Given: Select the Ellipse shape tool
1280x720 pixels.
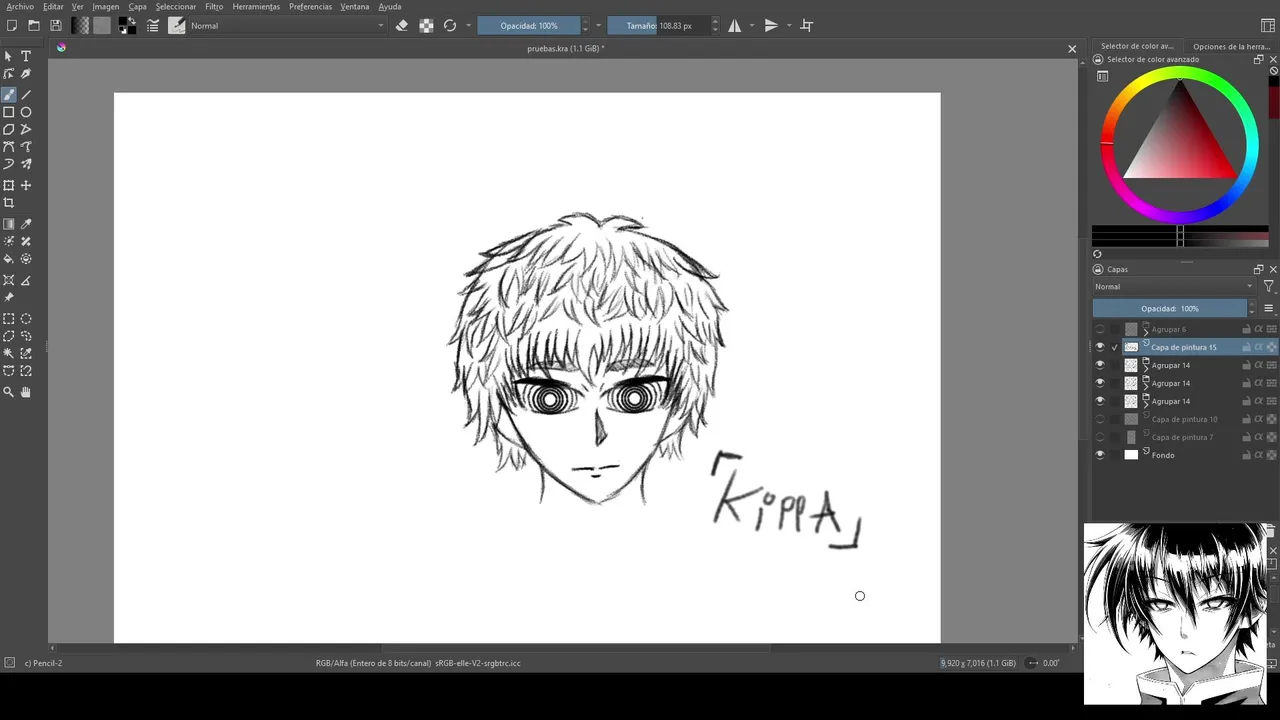Looking at the screenshot, I should coord(26,112).
